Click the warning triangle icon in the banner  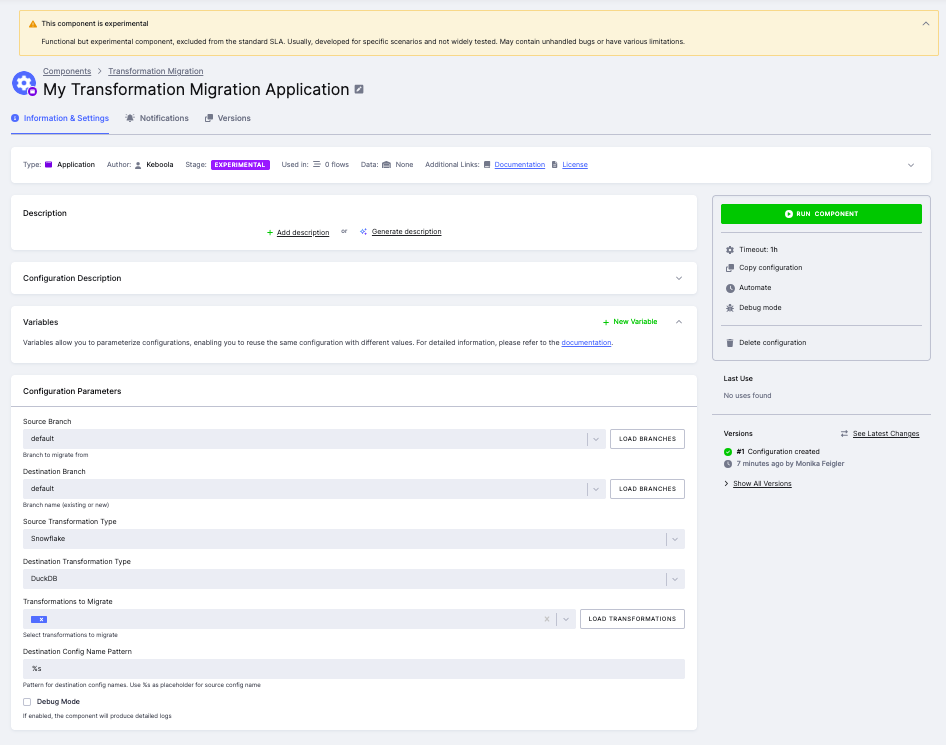point(33,24)
